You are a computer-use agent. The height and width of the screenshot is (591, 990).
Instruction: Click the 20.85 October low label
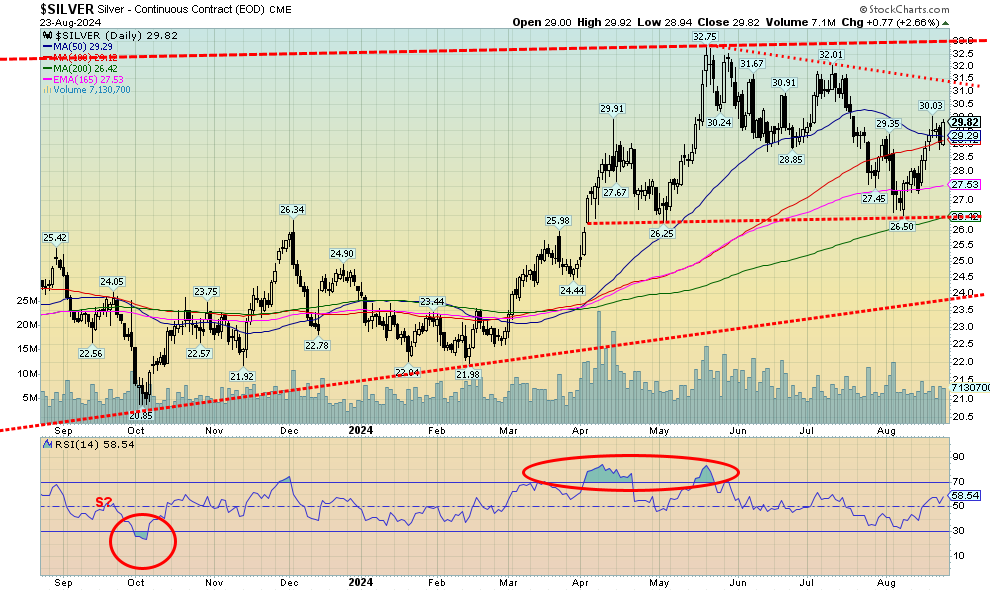pos(139,415)
